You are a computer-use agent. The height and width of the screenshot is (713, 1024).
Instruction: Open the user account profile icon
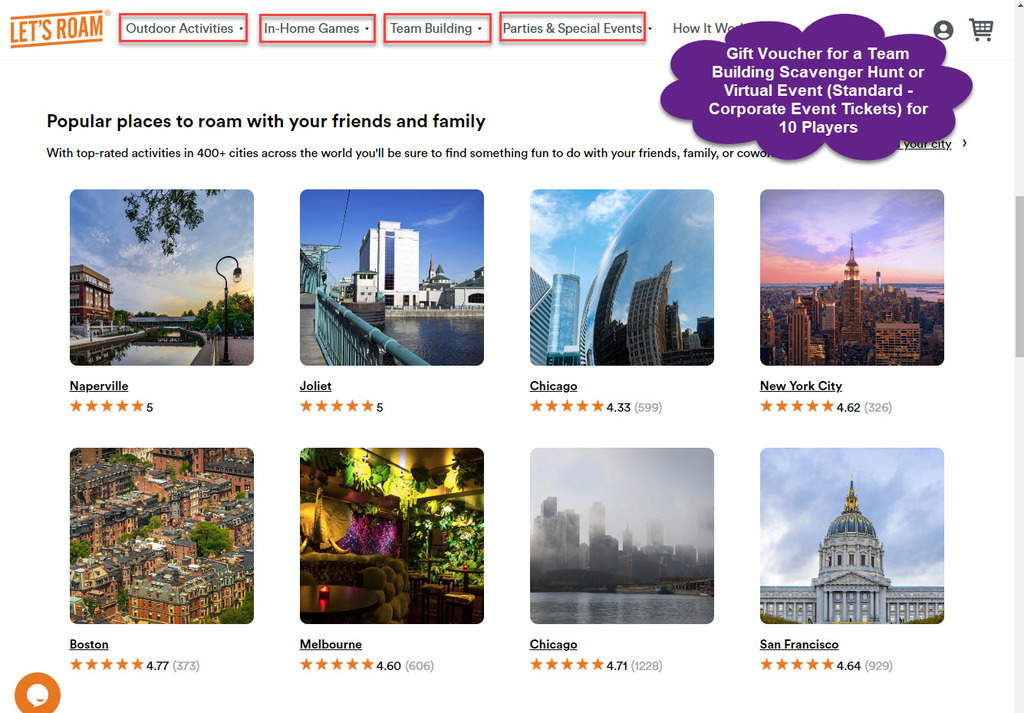click(x=943, y=30)
